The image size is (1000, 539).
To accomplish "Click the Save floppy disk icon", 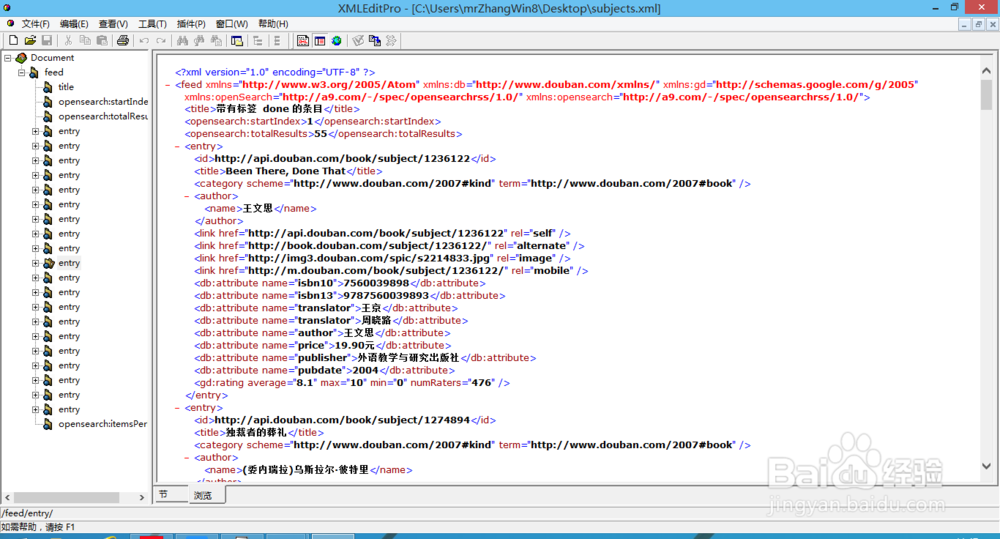I will coord(47,41).
